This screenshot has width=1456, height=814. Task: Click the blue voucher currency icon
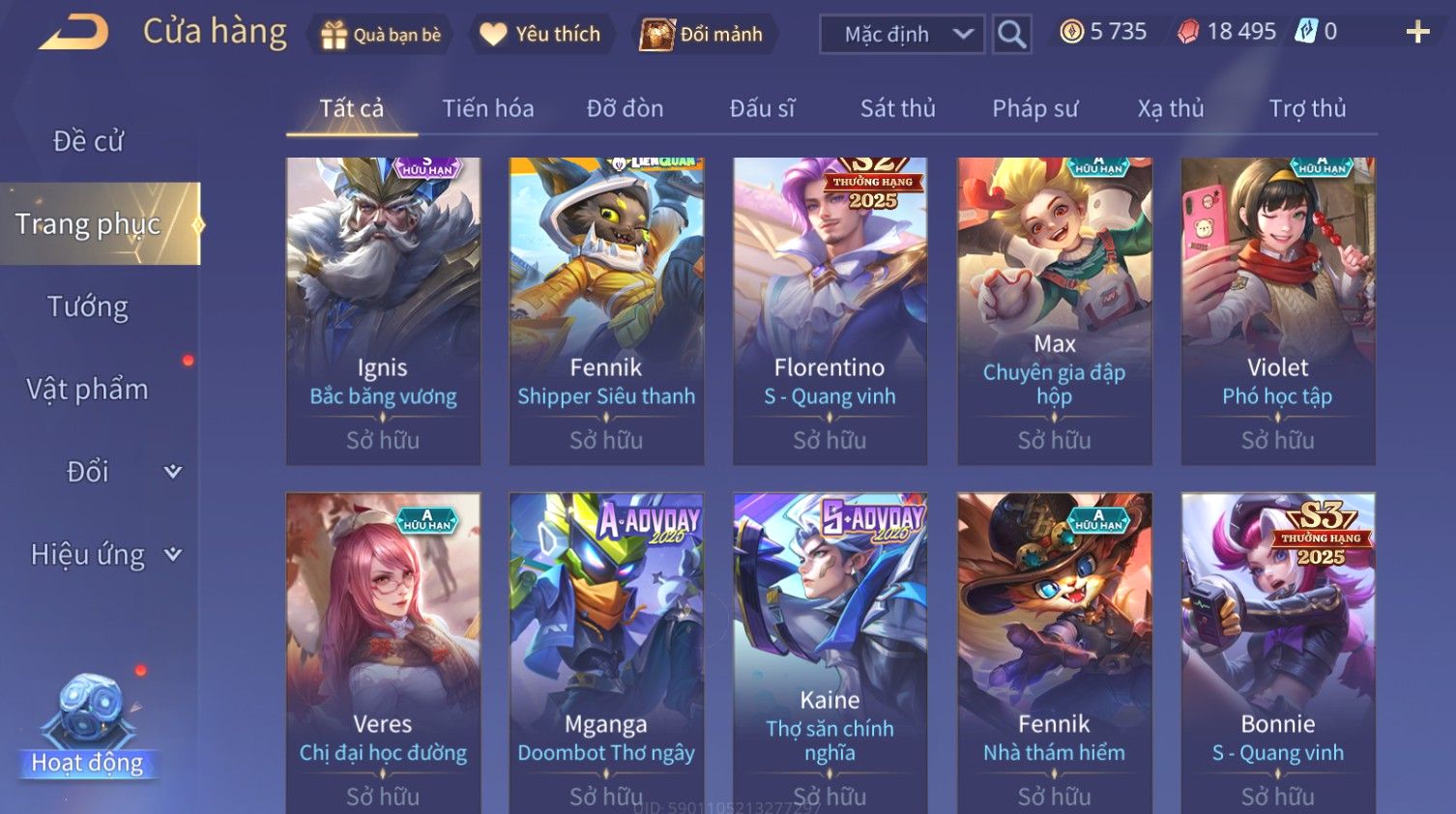(x=1306, y=32)
